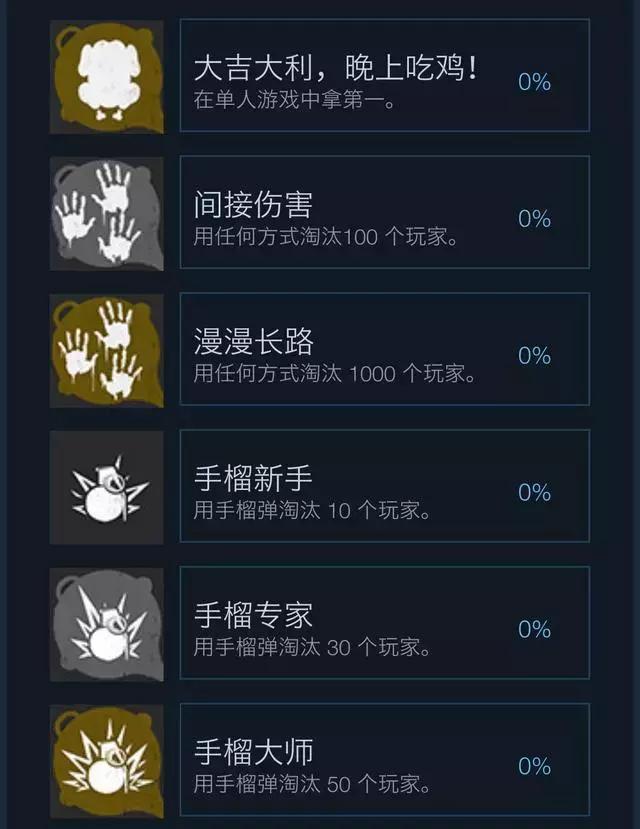Click the golden 手榴大师 grenade icon
This screenshot has height=829, width=640.
pyautogui.click(x=107, y=761)
